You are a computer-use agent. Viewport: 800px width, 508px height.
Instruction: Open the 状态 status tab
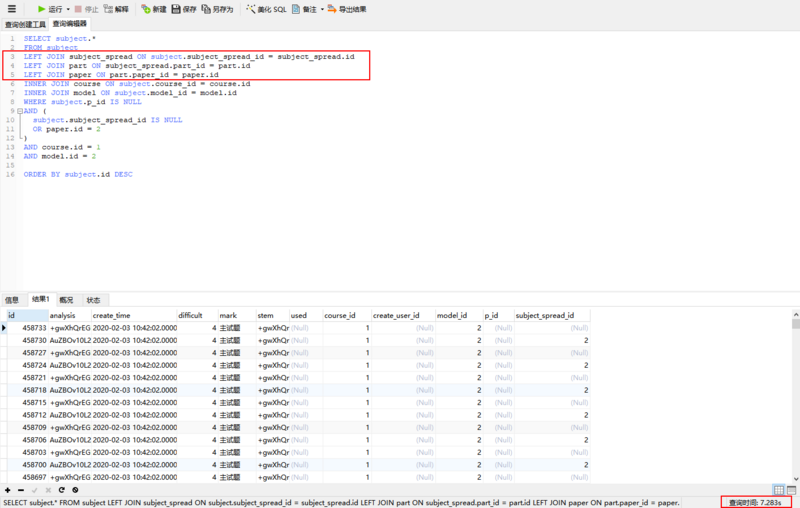[x=93, y=300]
